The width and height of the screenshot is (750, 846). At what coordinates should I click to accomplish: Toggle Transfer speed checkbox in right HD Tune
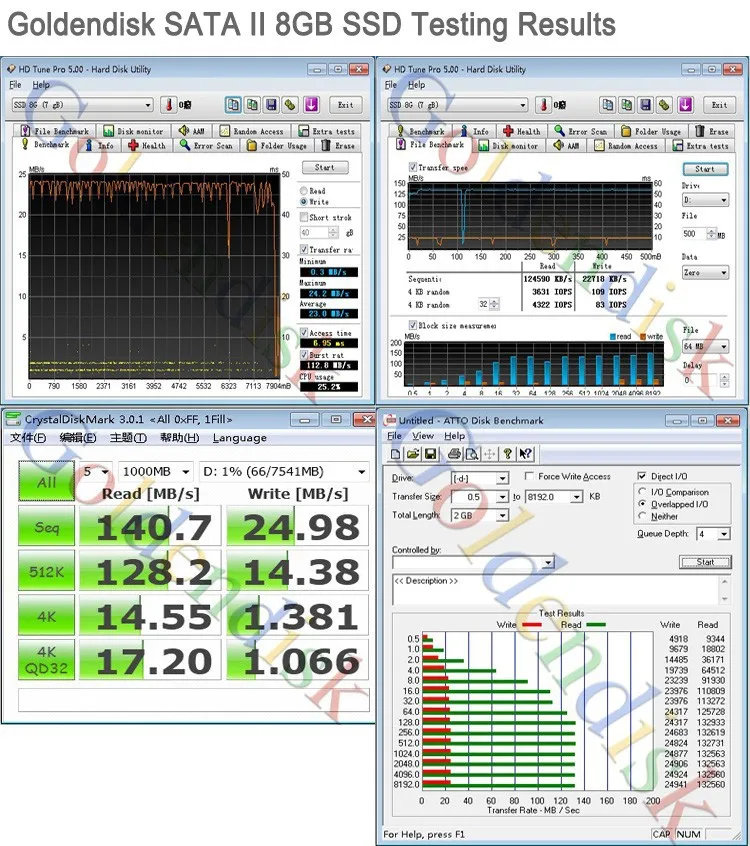click(413, 167)
